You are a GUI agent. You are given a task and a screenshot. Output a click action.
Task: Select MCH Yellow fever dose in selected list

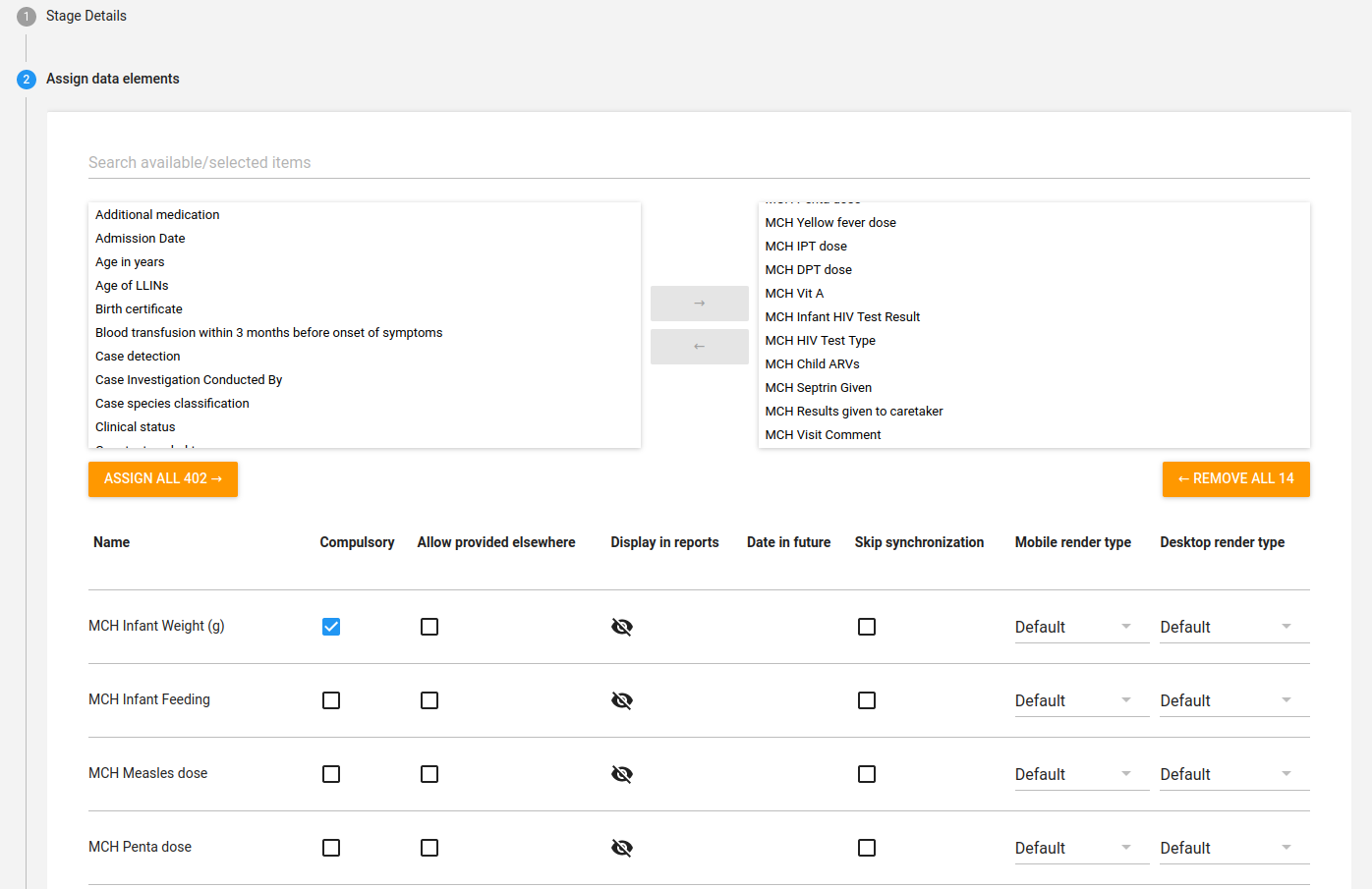pos(1034,223)
